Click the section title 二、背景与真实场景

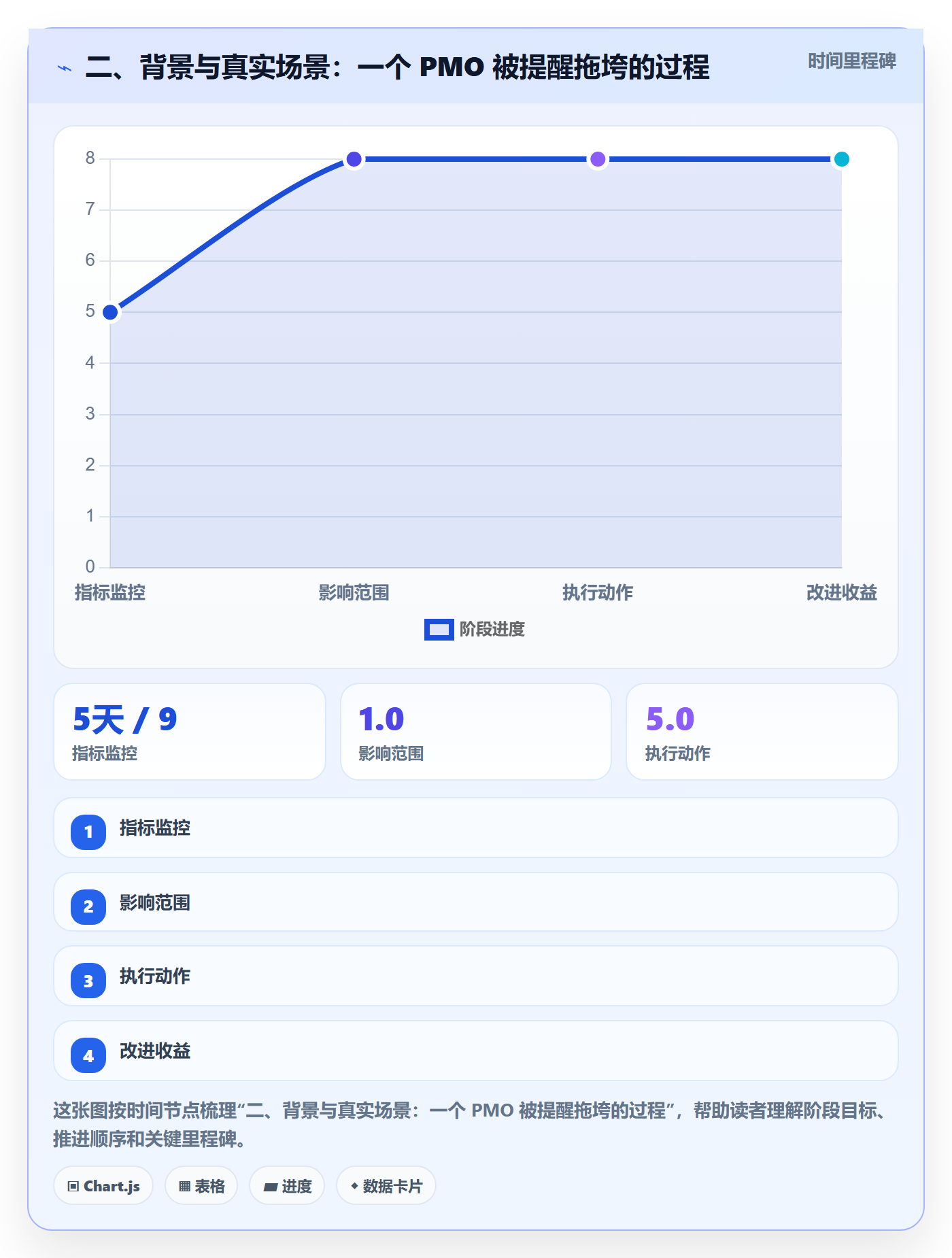click(397, 67)
